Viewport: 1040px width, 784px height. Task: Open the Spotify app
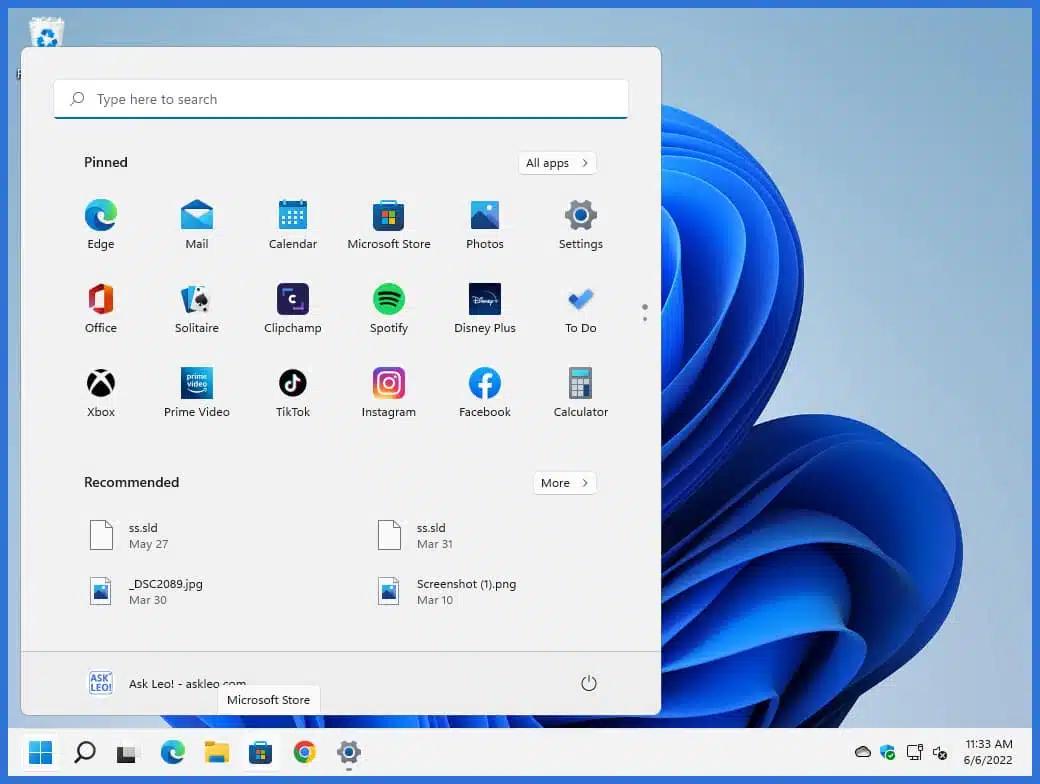[x=389, y=308]
